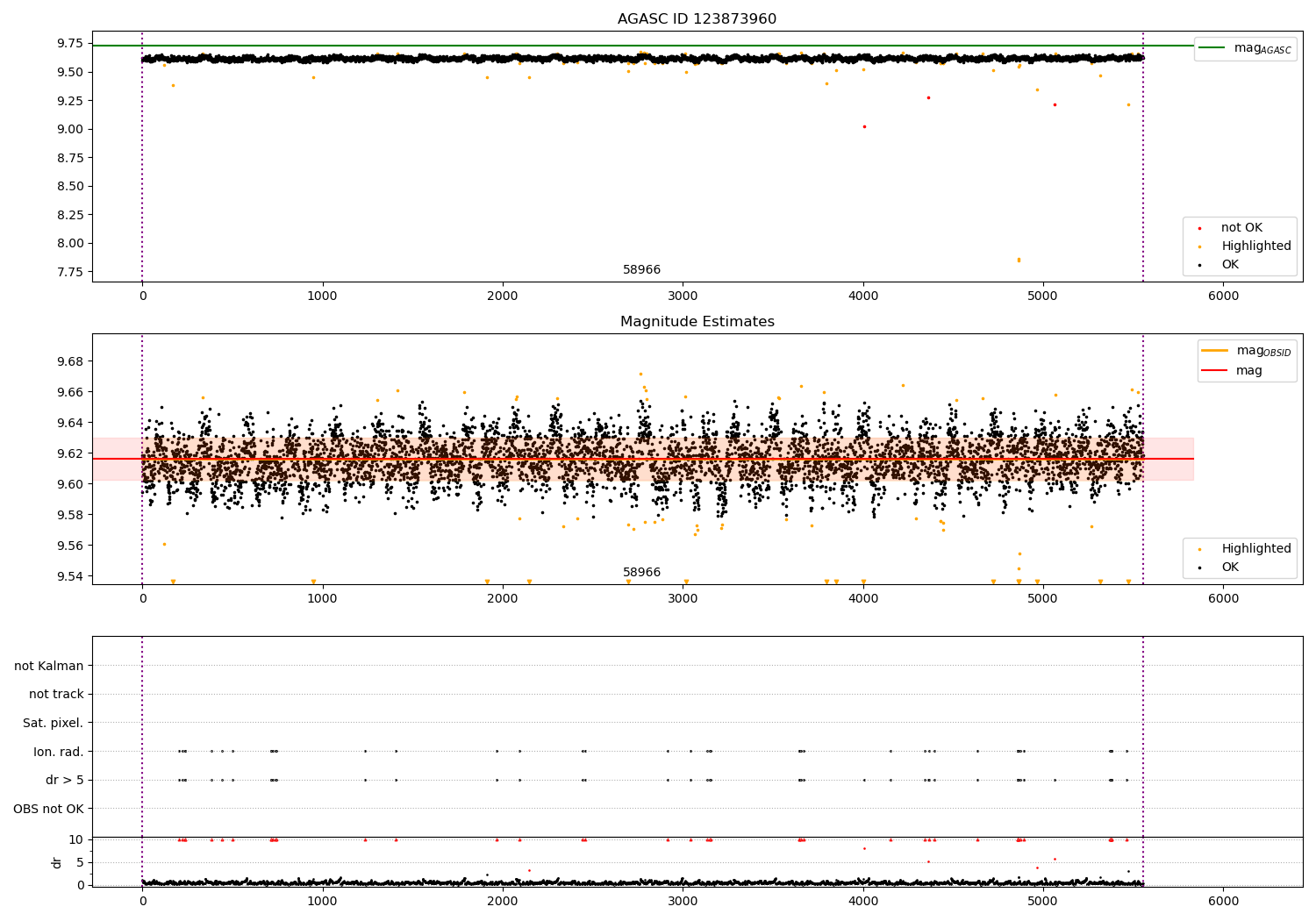This screenshot has height=921, width=1316.
Task: Click the 6000 x-tick under the top plot
Action: (x=1223, y=296)
